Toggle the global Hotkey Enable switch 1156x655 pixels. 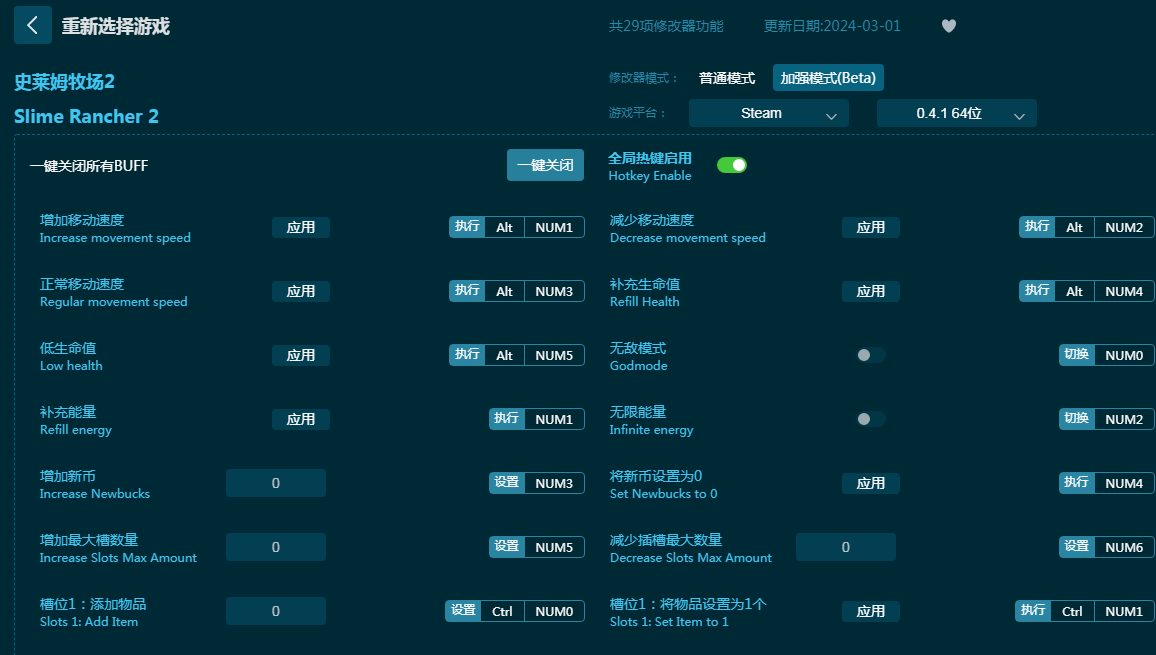[732, 165]
